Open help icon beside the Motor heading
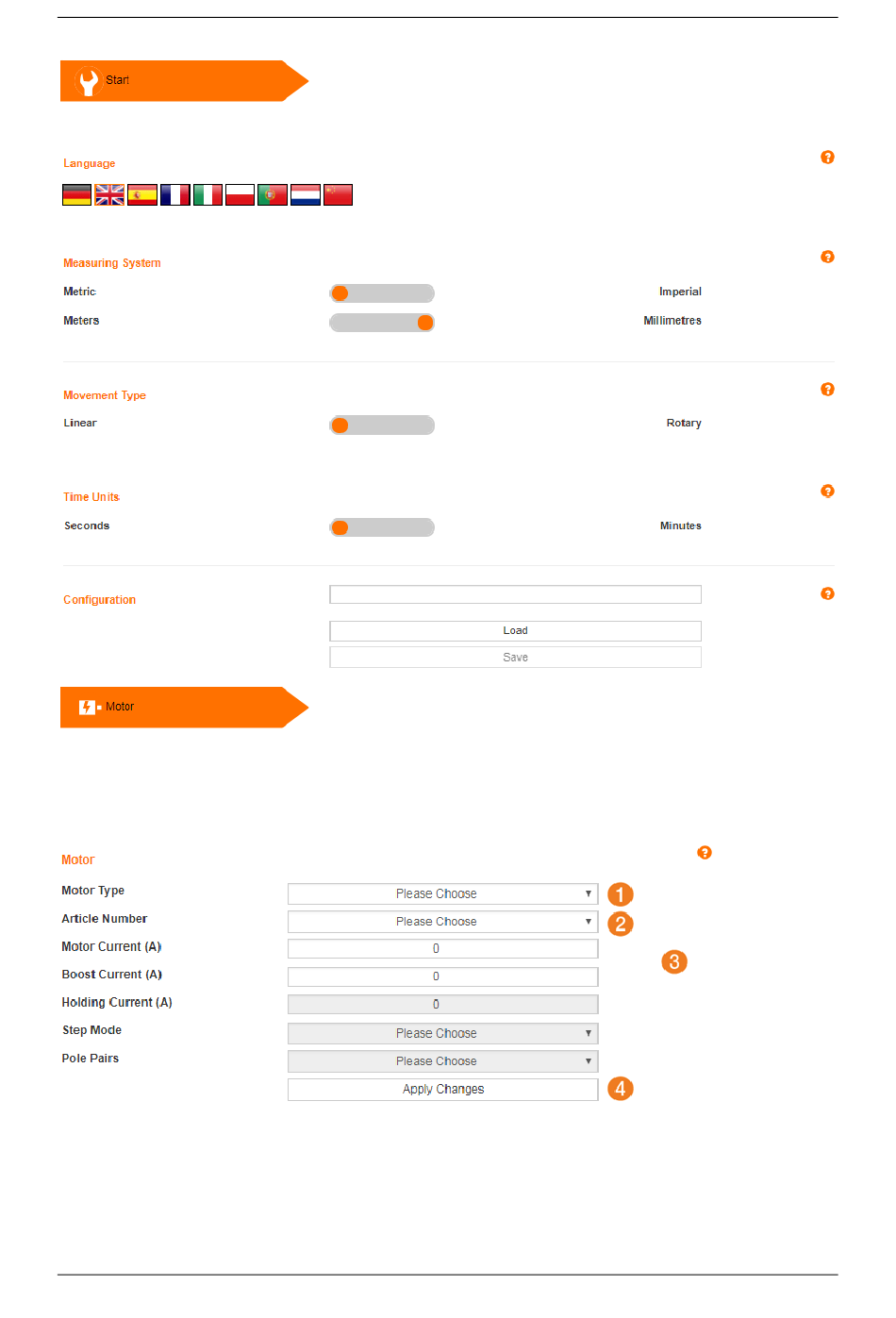 pos(705,853)
